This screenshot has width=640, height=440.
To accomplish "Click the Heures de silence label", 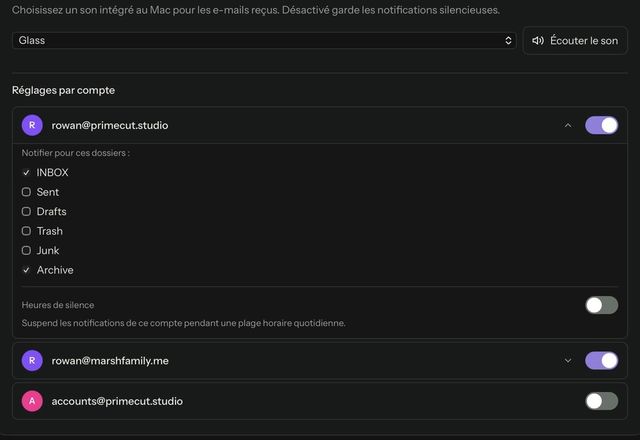I will coord(58,305).
